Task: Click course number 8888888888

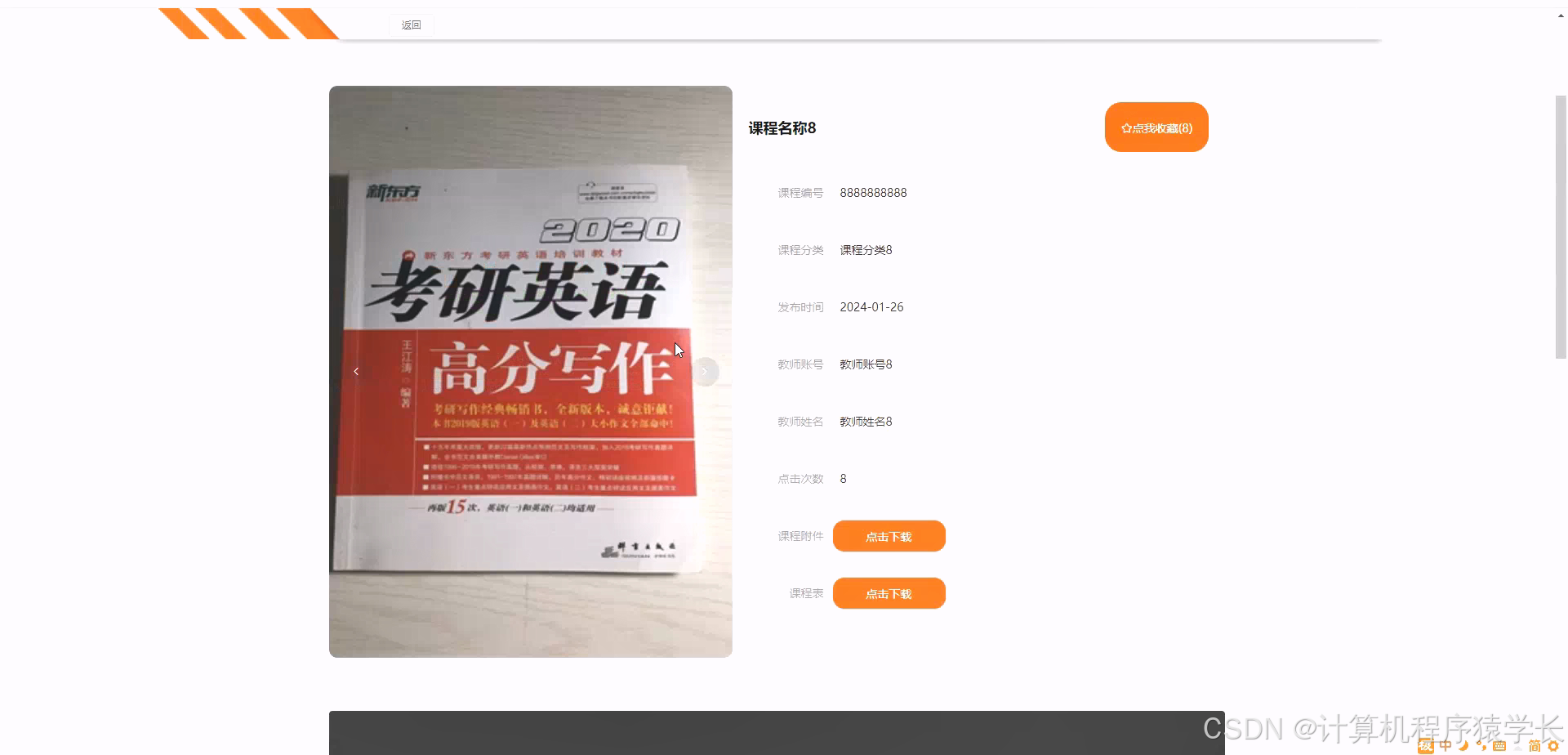Action: pyautogui.click(x=873, y=193)
